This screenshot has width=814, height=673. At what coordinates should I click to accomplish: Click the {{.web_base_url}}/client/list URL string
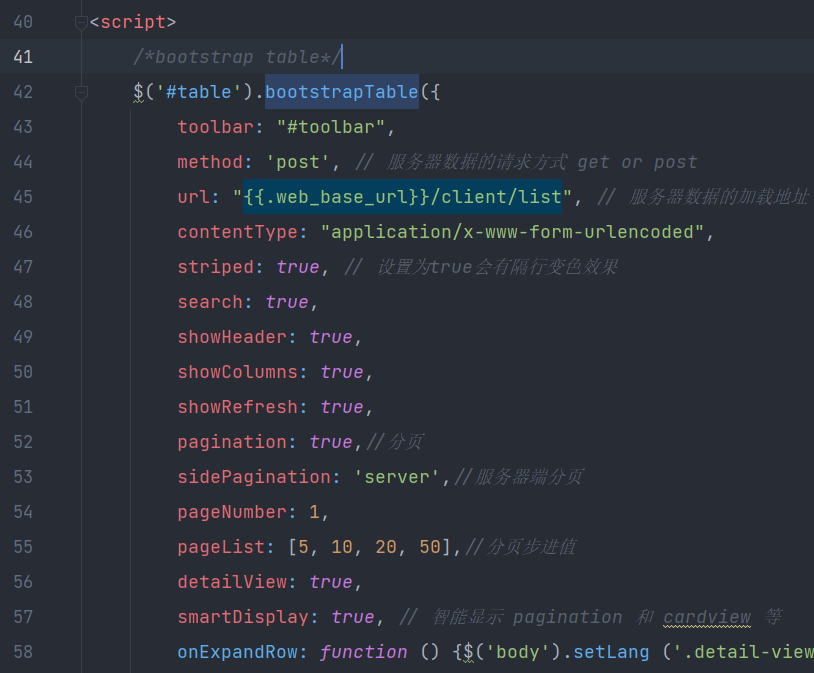(402, 197)
